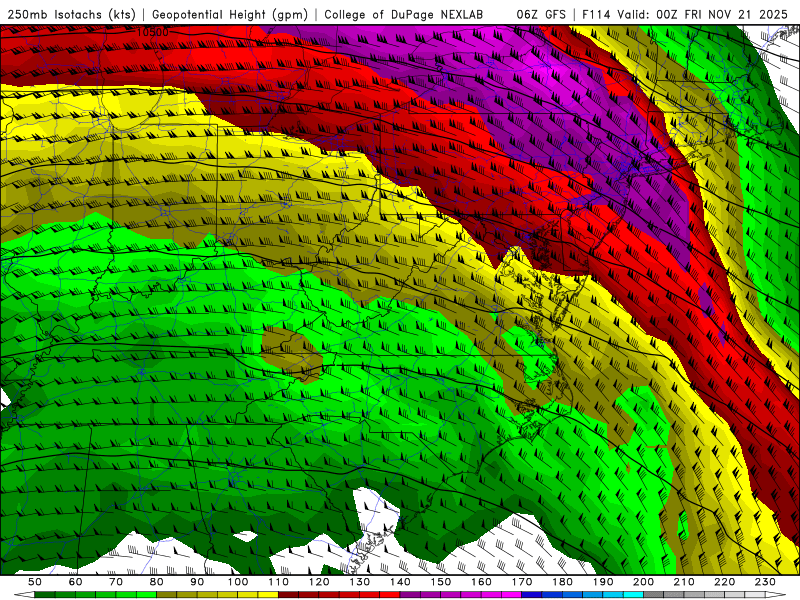
Task: Click the 180 value on the legend
Action: tap(562, 582)
